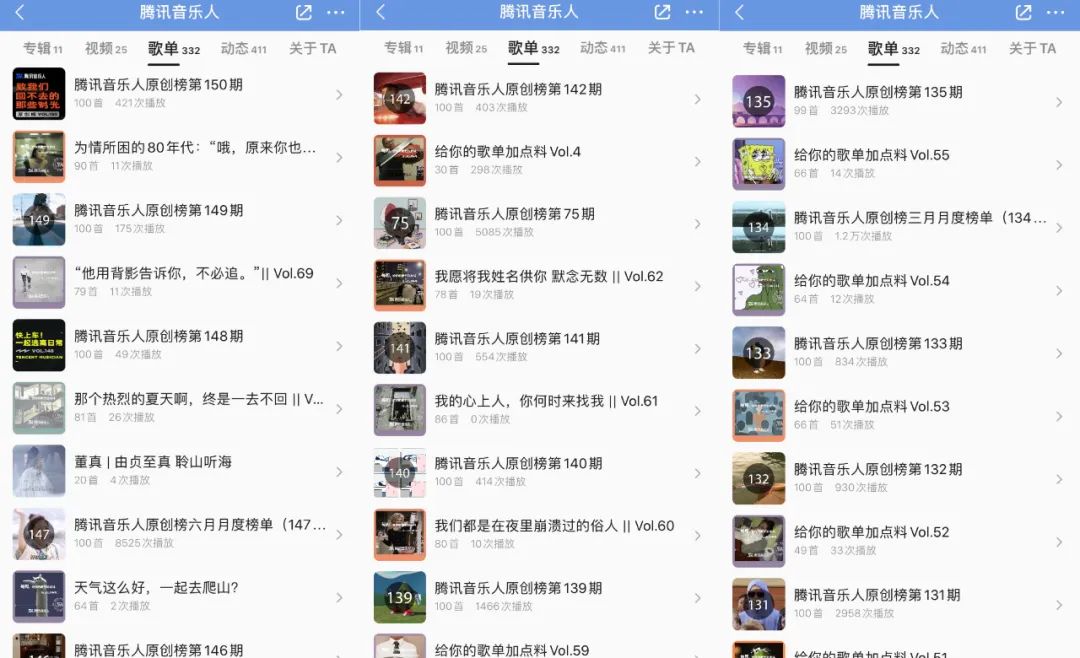Image resolution: width=1080 pixels, height=658 pixels.
Task: Open the 149 cover thumbnail
Action: pyautogui.click(x=39, y=220)
